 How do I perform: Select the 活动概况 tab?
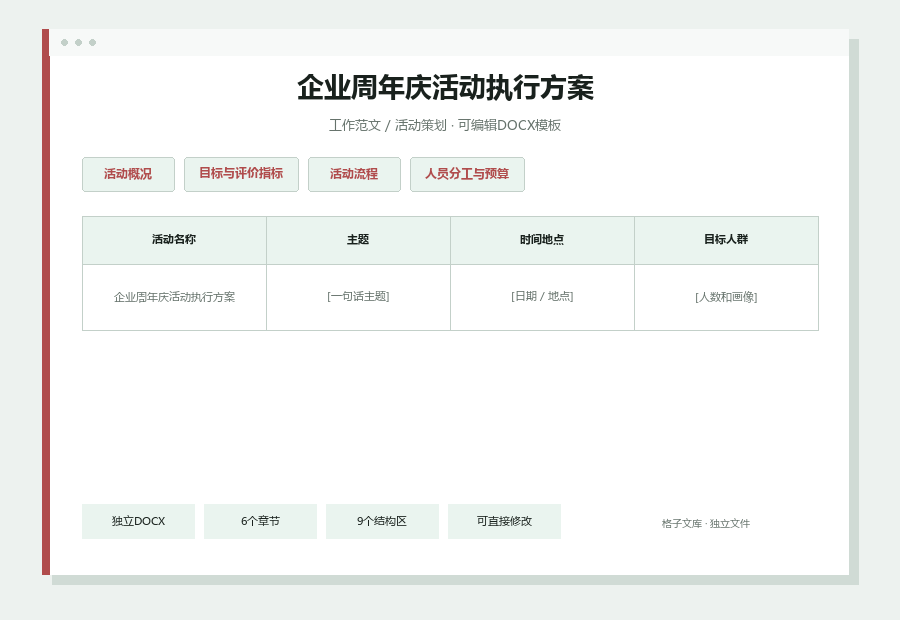(x=128, y=174)
